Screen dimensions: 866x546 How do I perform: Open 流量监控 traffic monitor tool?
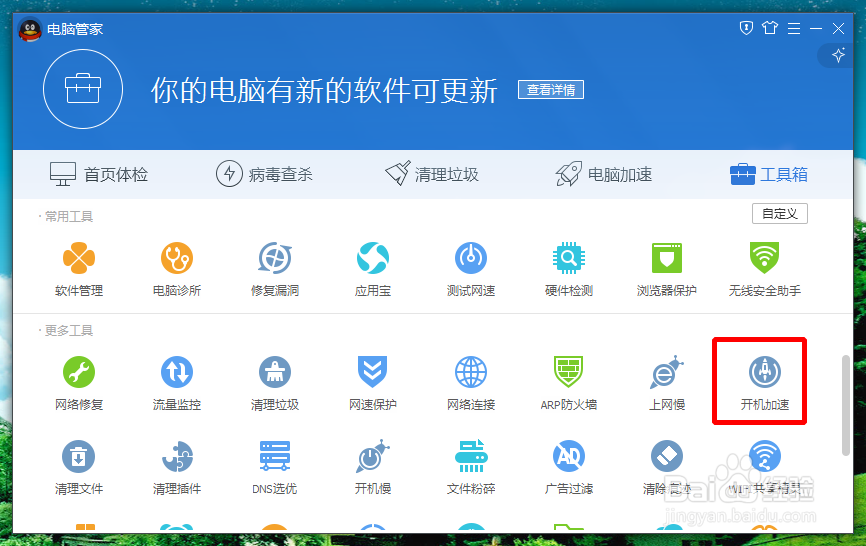tap(177, 383)
